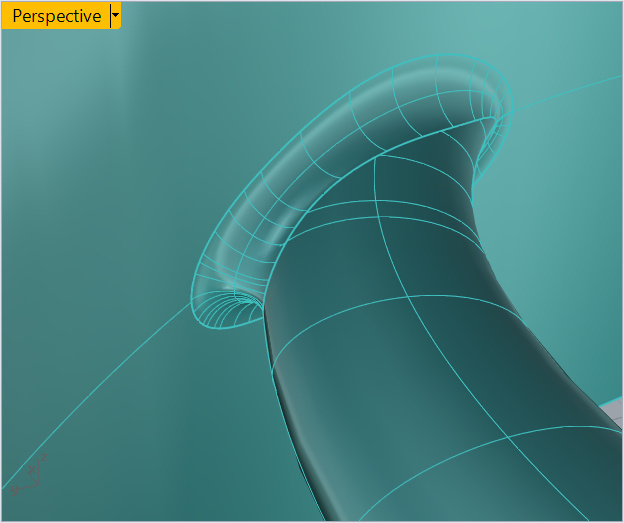Viewport: 624px width, 523px height.
Task: Select the Perspective viewport title label
Action: tap(57, 16)
